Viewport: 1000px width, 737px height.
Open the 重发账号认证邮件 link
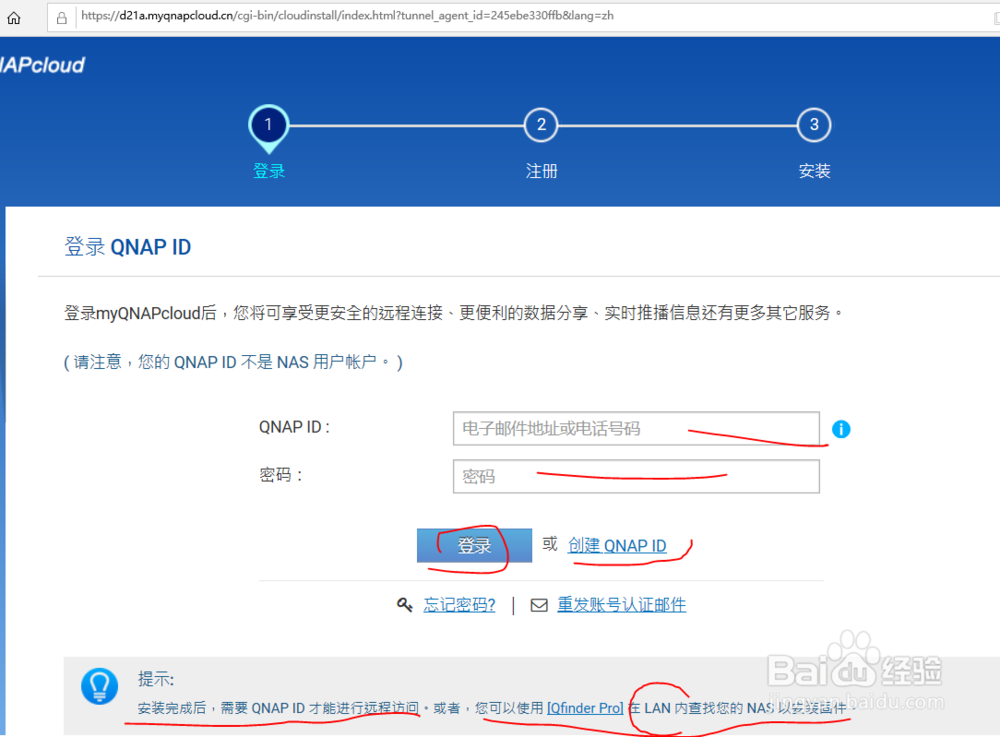pyautogui.click(x=621, y=604)
